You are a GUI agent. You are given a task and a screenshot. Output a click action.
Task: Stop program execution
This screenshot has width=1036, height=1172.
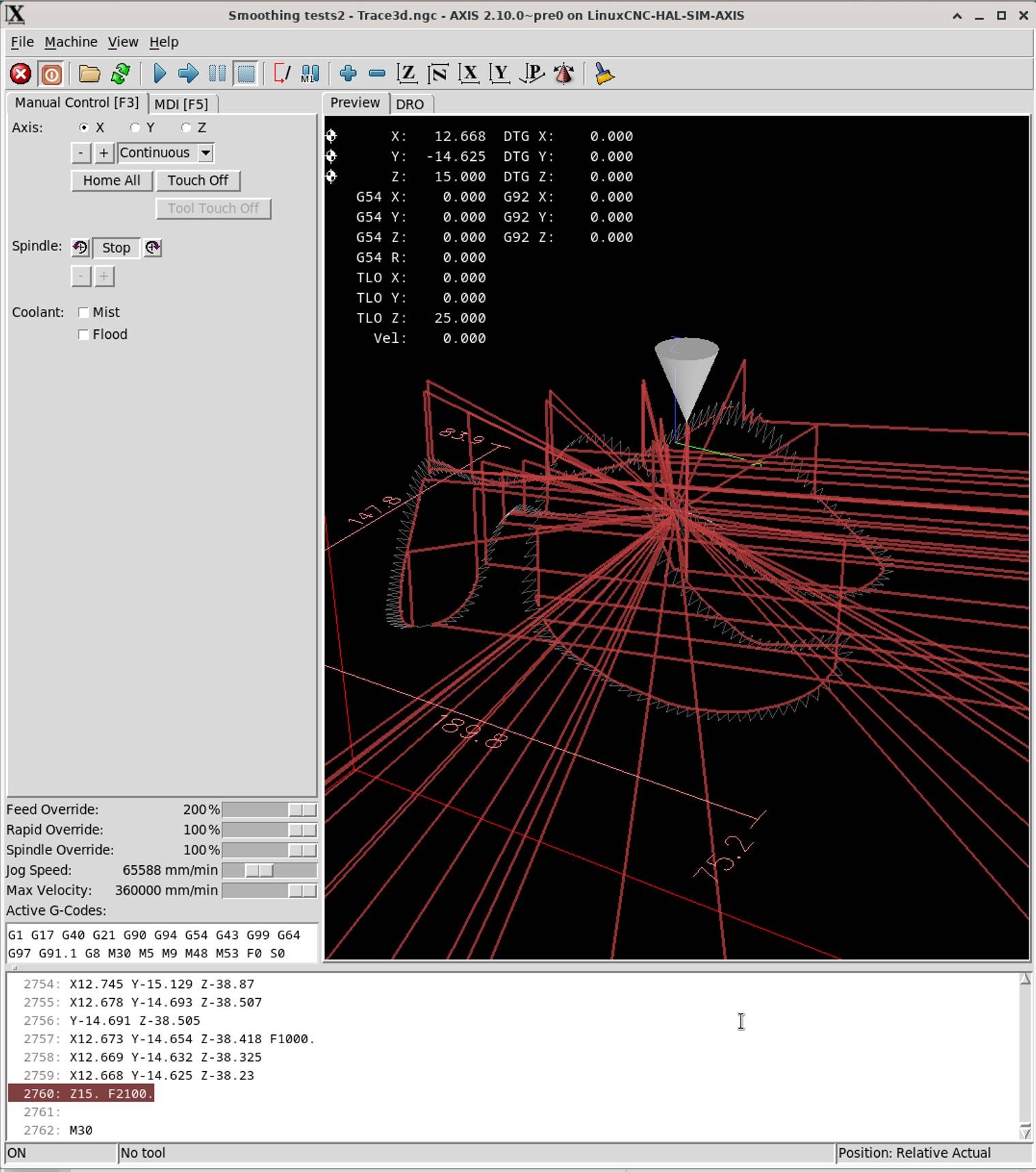click(x=246, y=74)
